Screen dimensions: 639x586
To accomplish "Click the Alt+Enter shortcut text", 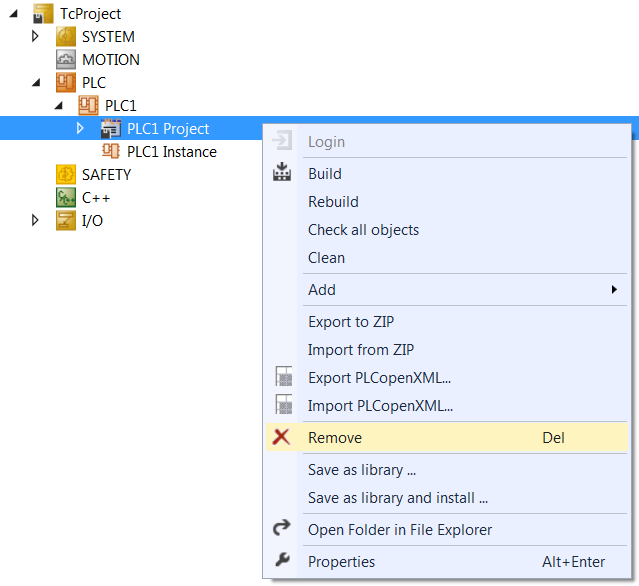I will [x=573, y=562].
